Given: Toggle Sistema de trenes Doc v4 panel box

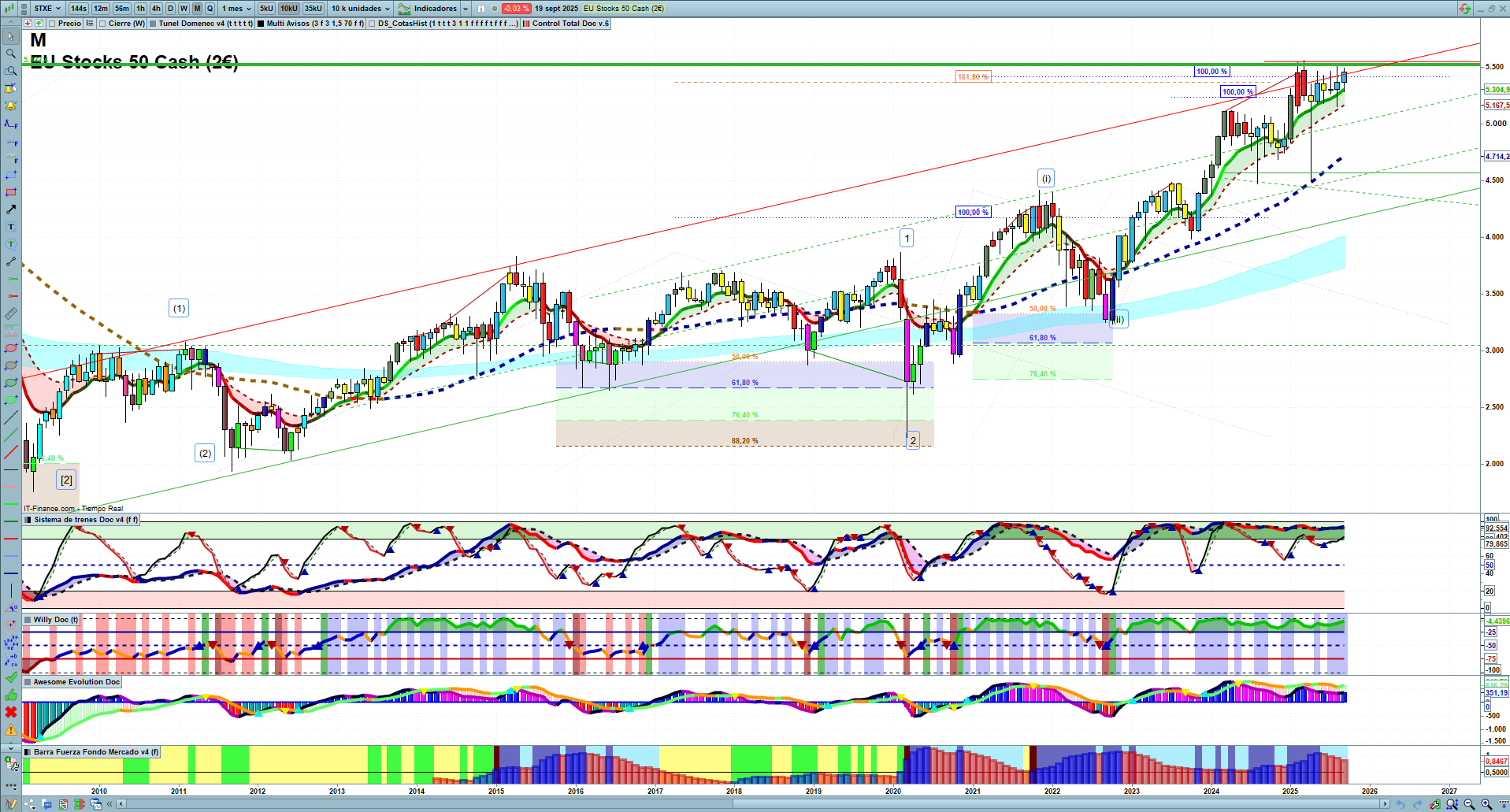Looking at the screenshot, I should coord(28,520).
